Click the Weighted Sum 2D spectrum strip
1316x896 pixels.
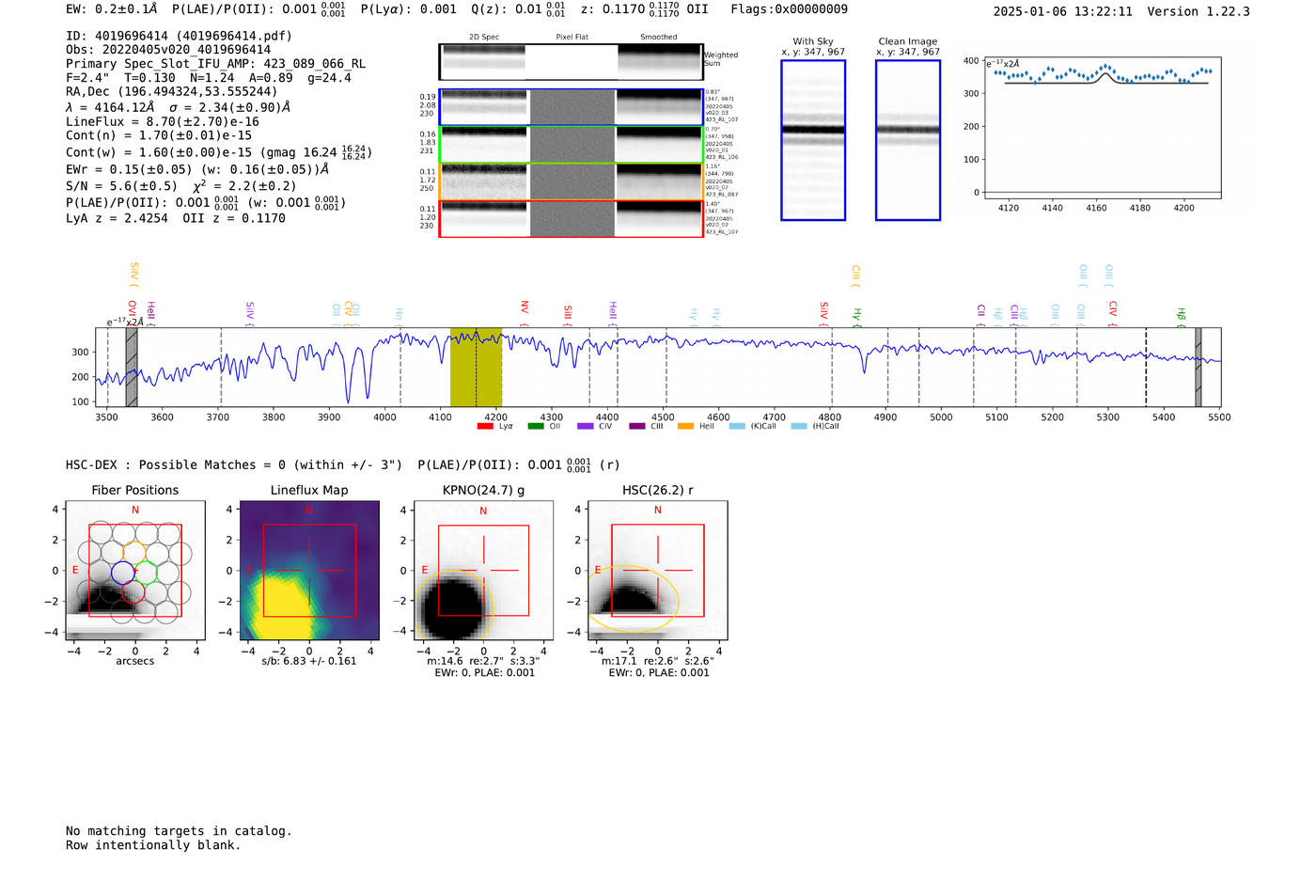click(571, 62)
